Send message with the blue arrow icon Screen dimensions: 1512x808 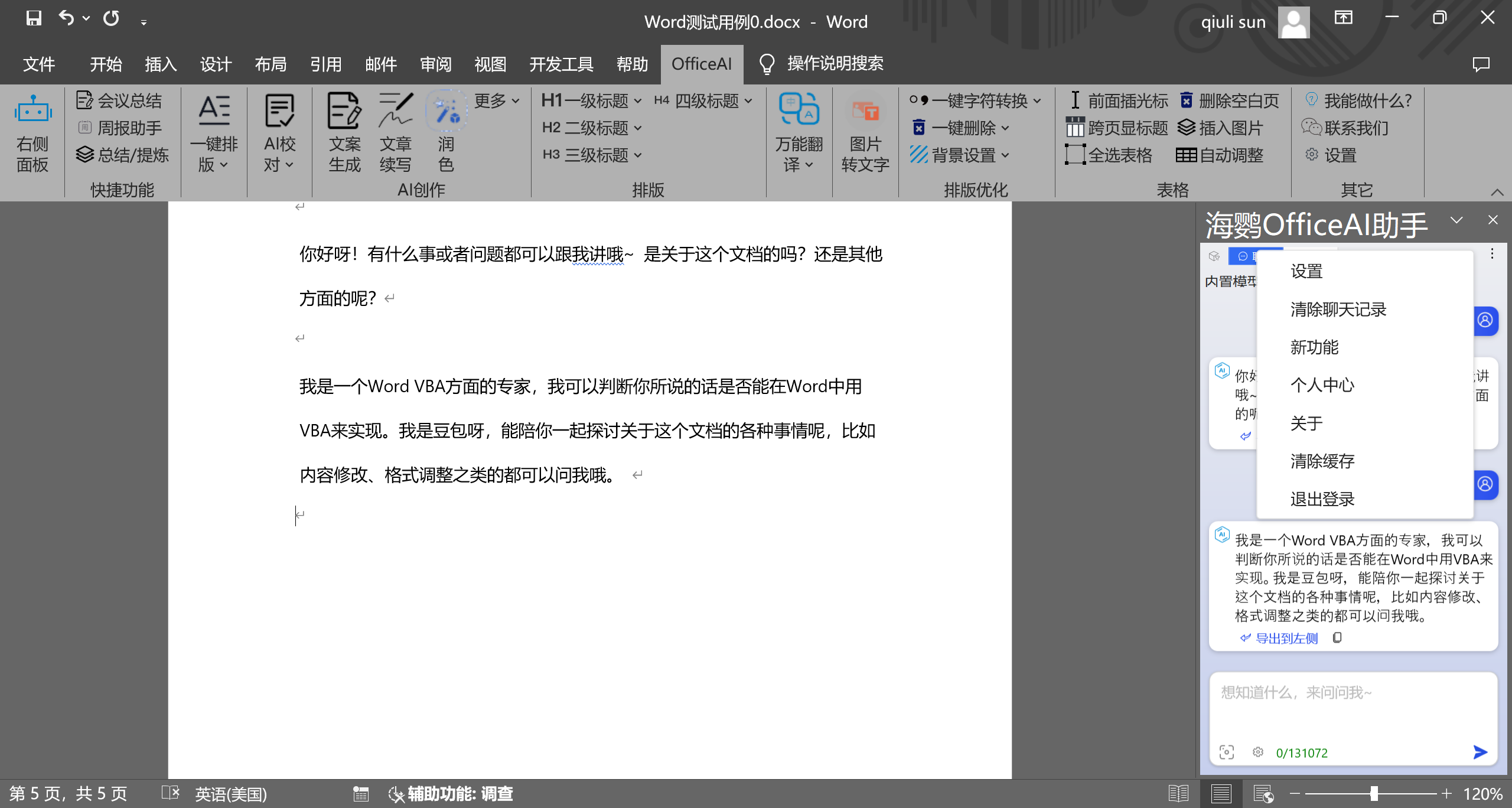1480,752
